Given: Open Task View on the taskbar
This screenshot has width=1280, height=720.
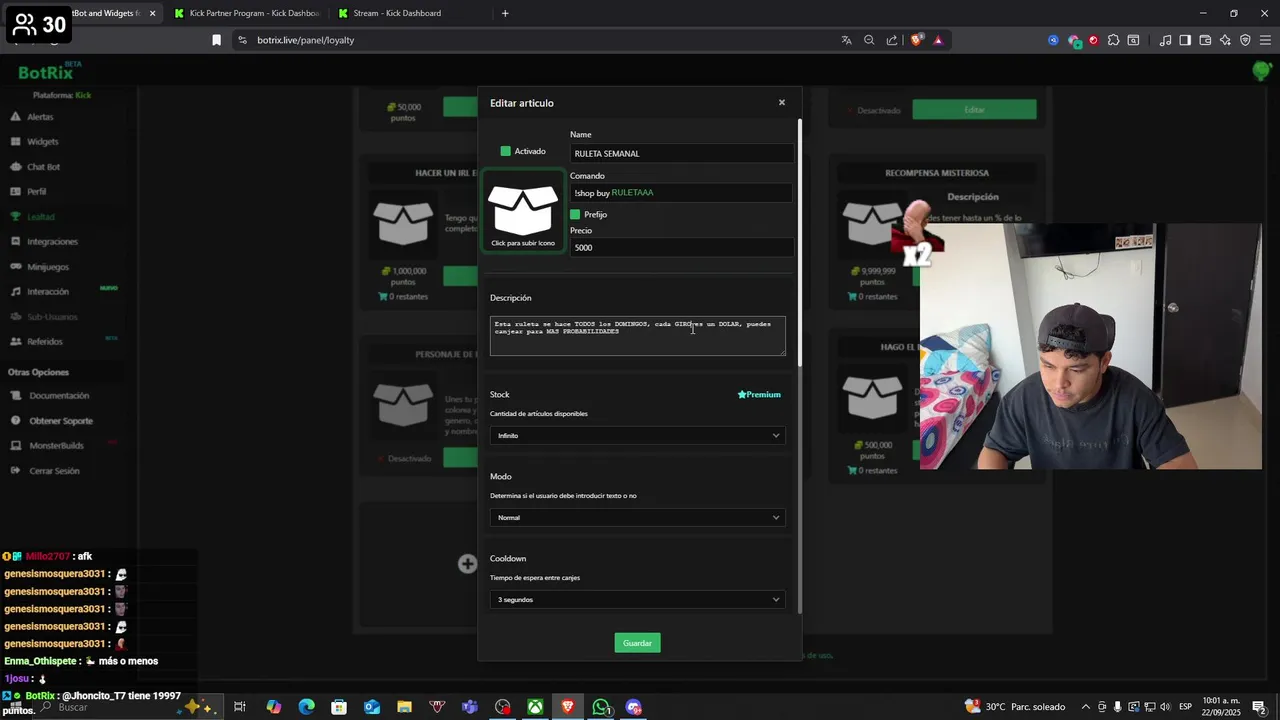Looking at the screenshot, I should pyautogui.click(x=240, y=707).
